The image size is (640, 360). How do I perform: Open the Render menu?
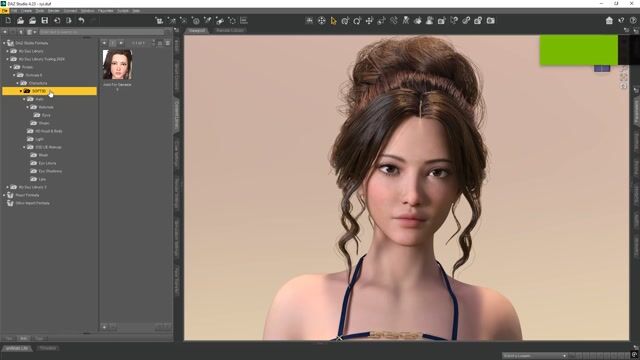pyautogui.click(x=54, y=11)
